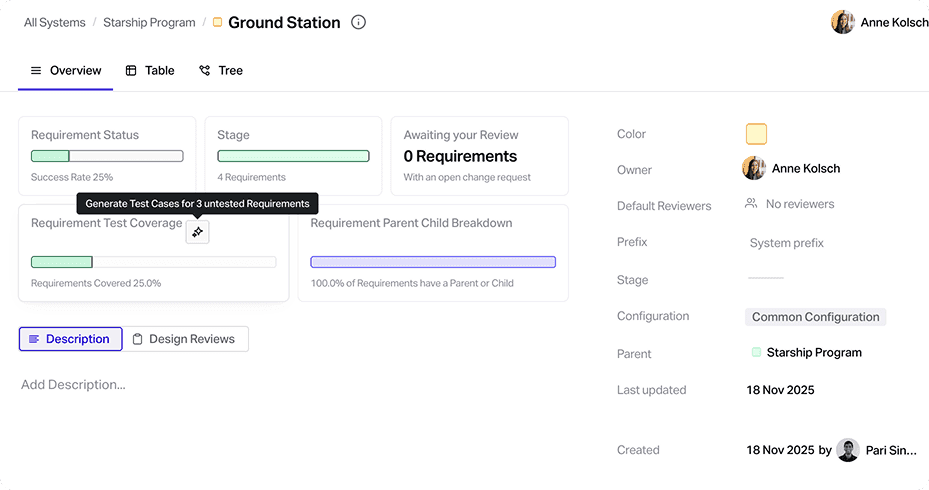Go to All Systems breadcrumb
The height and width of the screenshot is (490, 929).
coord(54,22)
